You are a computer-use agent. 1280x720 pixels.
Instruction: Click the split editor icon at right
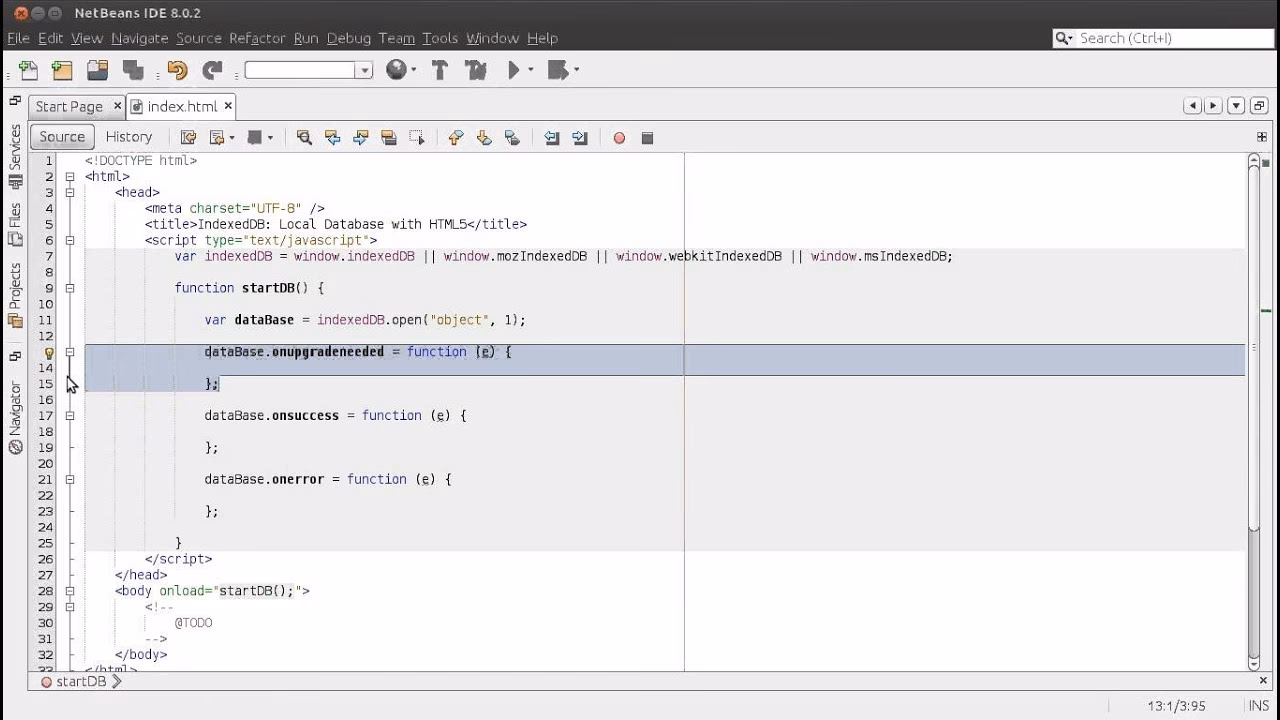(1262, 137)
